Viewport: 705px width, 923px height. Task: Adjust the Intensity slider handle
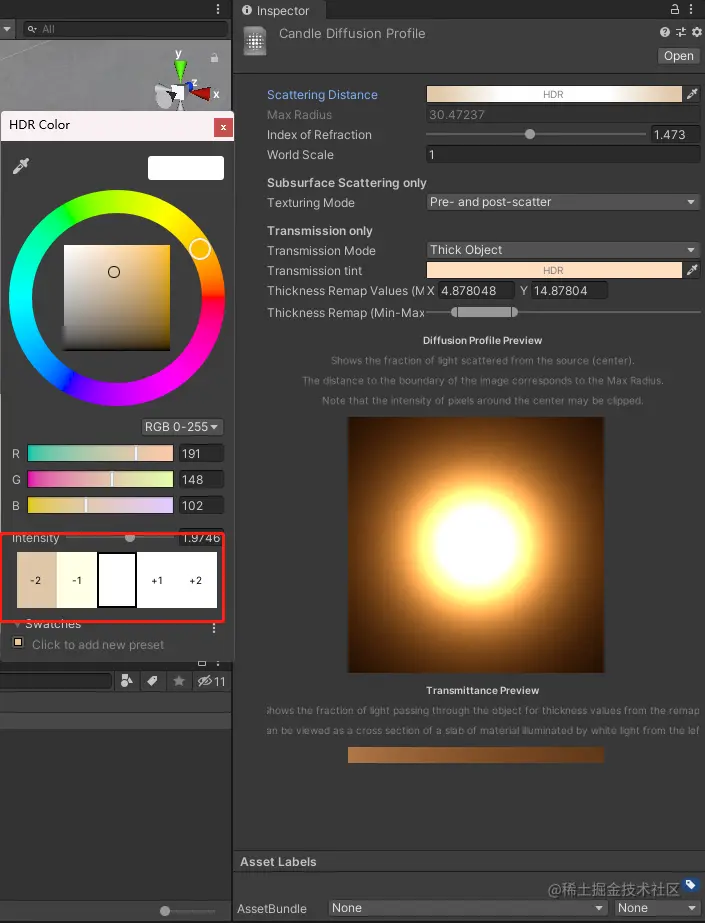[130, 537]
